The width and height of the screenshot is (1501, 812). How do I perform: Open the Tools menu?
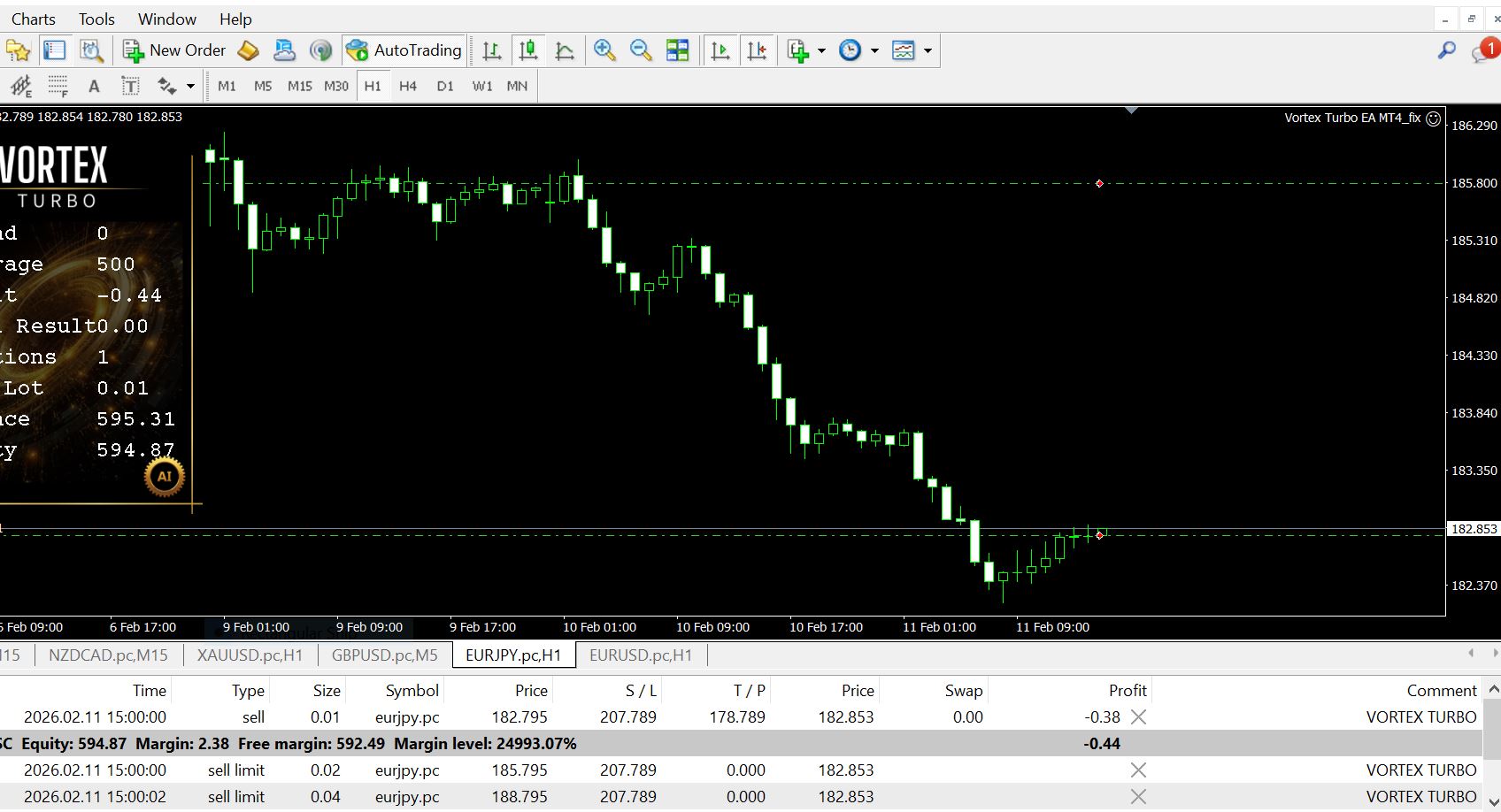(96, 19)
